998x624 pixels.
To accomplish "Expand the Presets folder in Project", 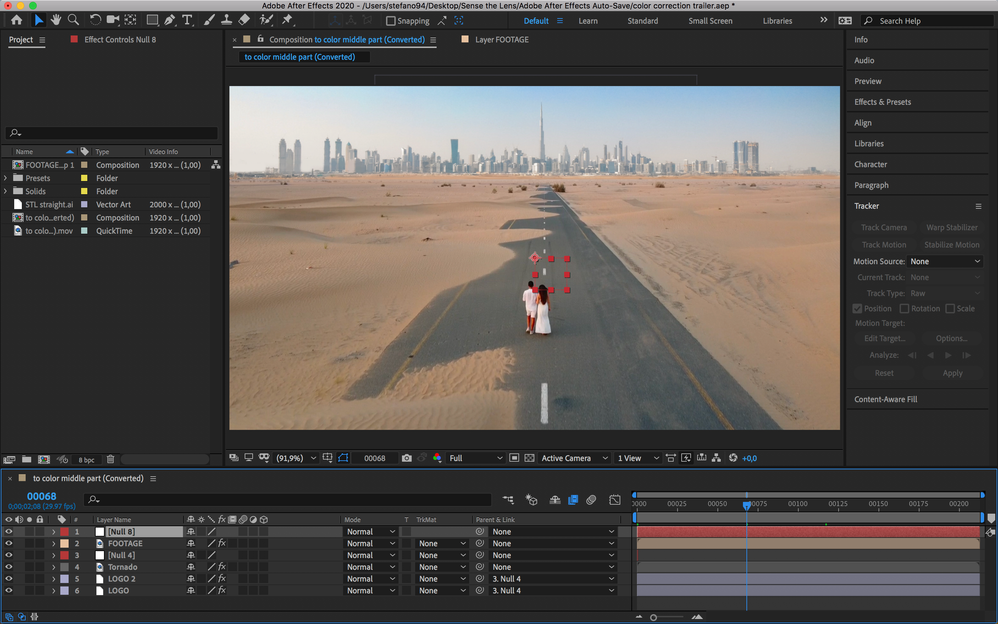I will click(x=6, y=178).
